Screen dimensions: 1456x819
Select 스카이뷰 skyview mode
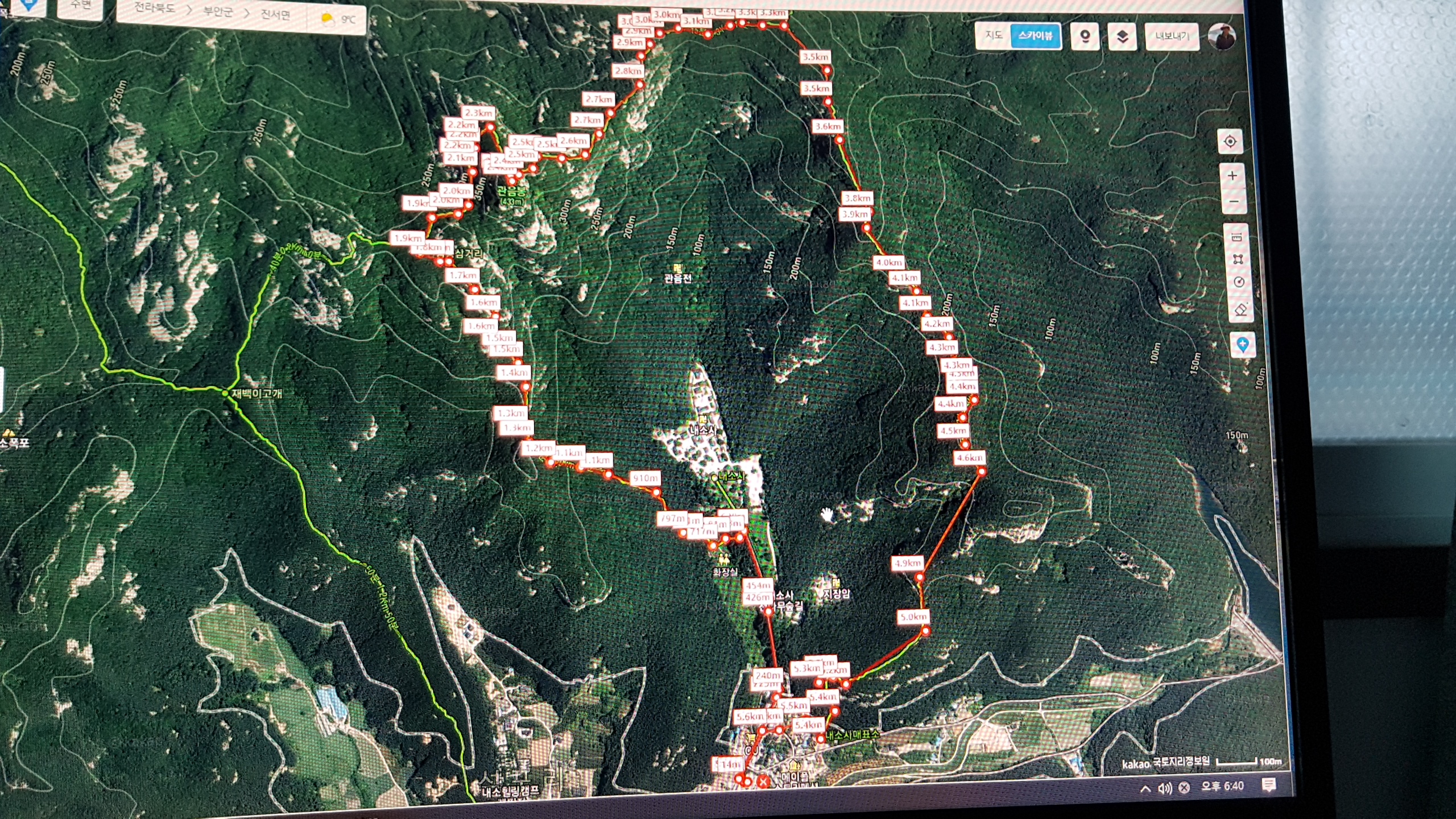pyautogui.click(x=1036, y=36)
